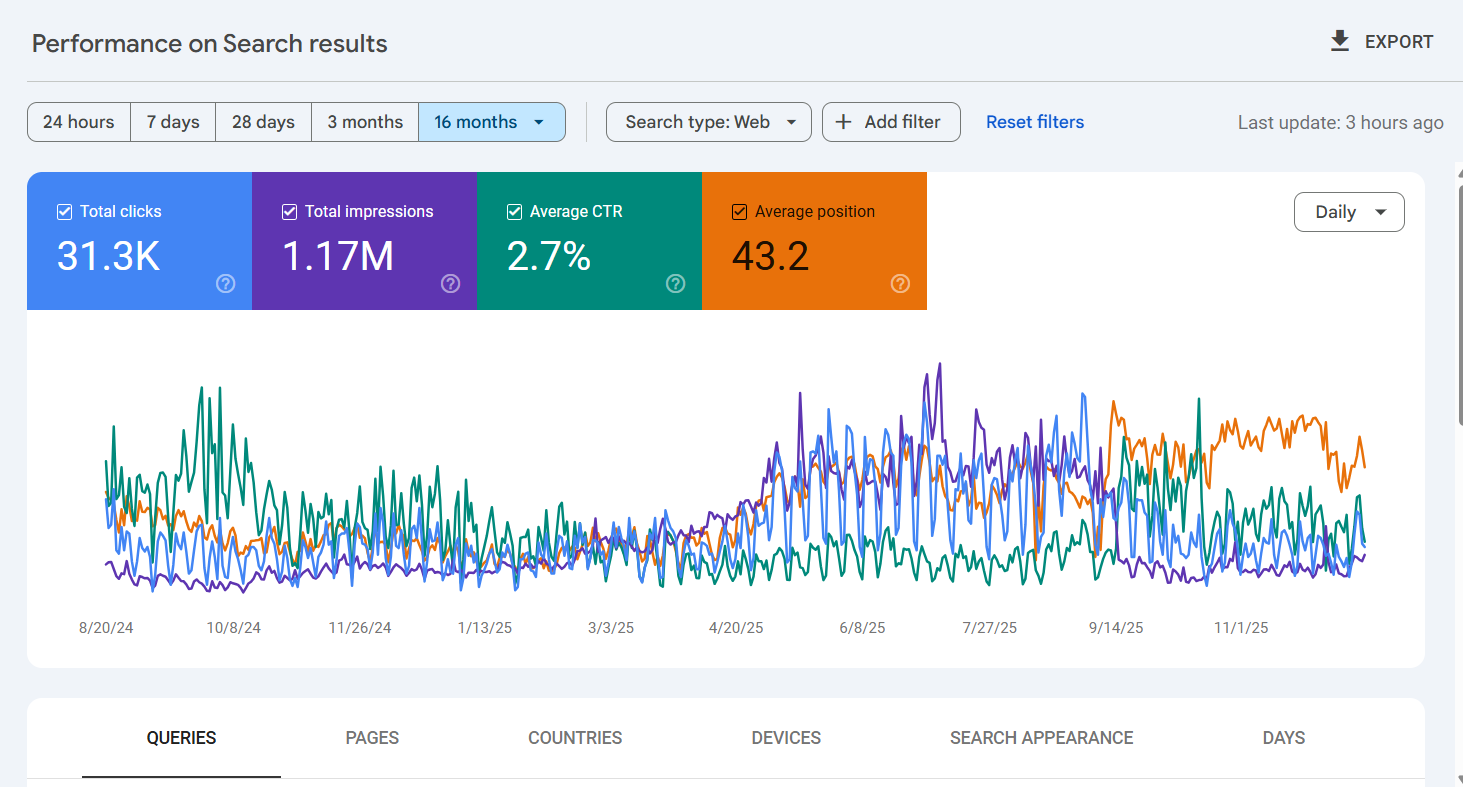This screenshot has height=787, width=1463.
Task: Open help tooltip on Total impressions card
Action: tap(450, 283)
